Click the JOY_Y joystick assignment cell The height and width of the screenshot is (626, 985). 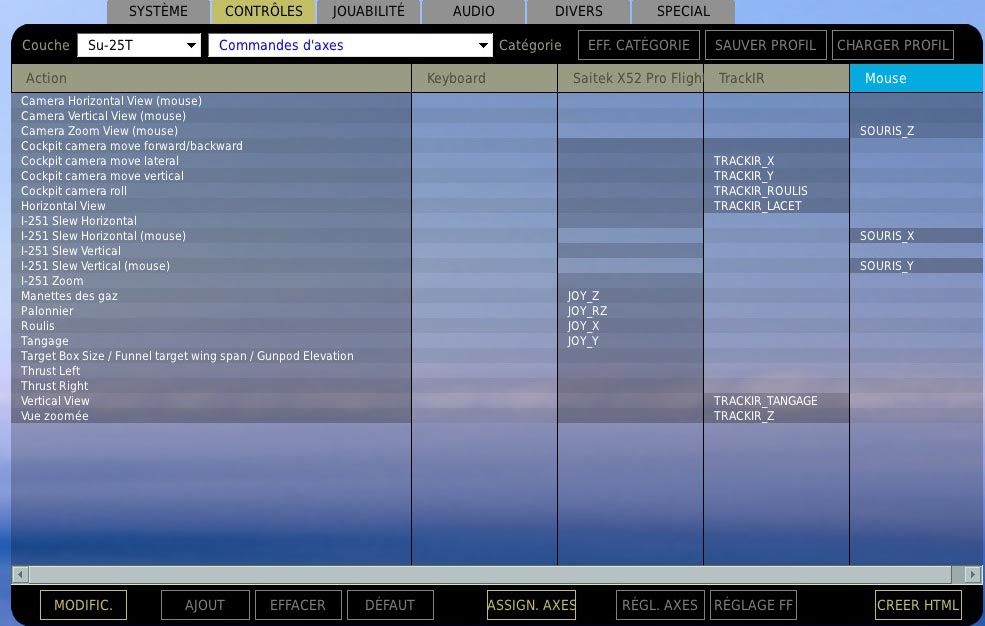pos(630,342)
